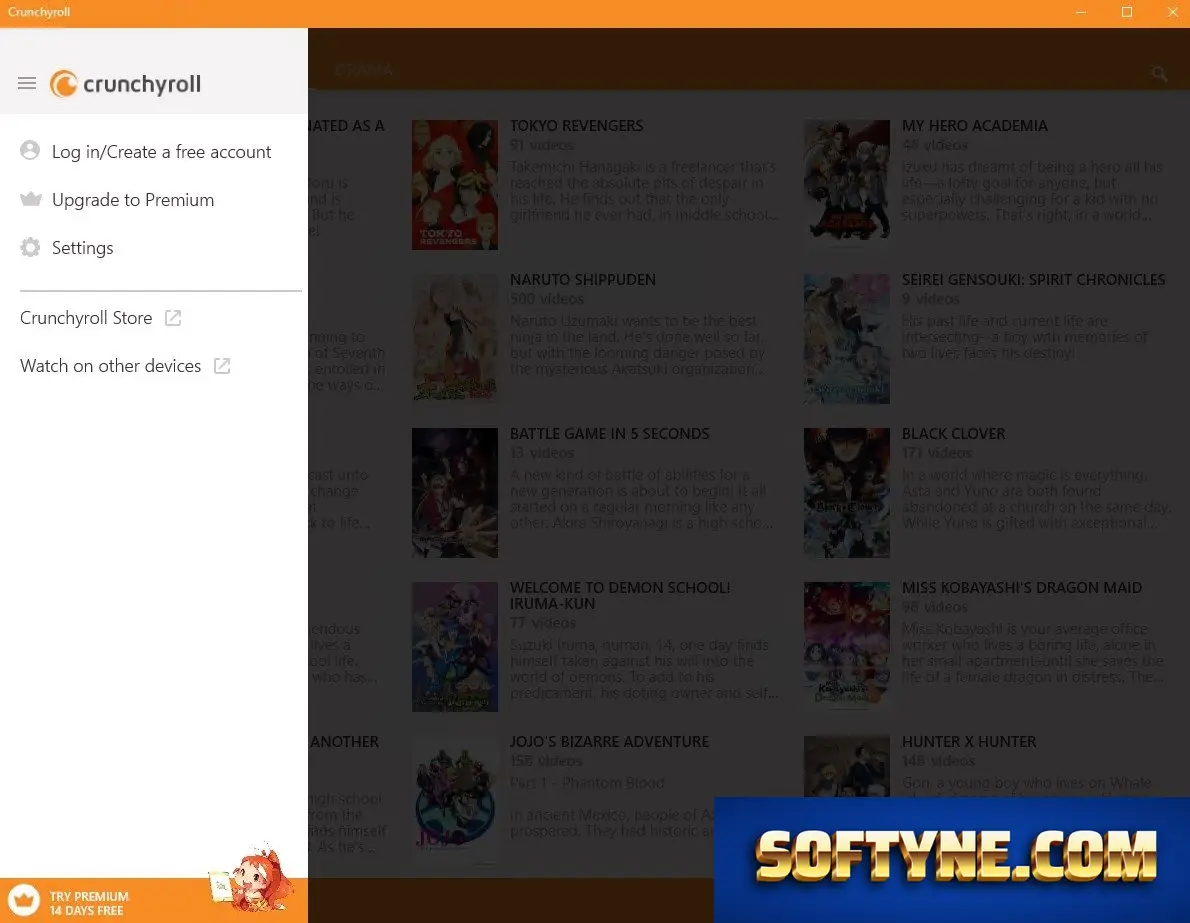Screen dimensions: 1190x923
Task: Choose Upgrade to Premium menu entry
Action: click(x=133, y=200)
